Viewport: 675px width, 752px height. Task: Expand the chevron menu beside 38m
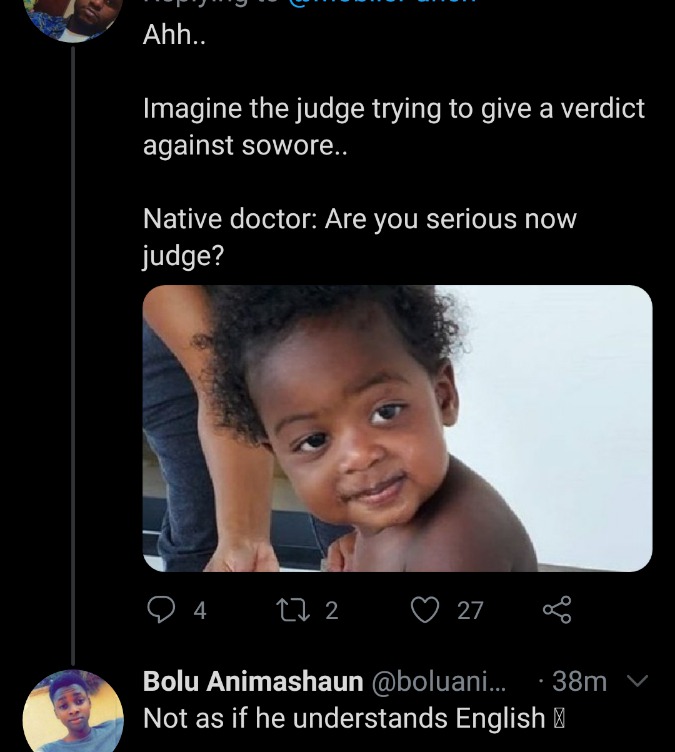coord(638,681)
